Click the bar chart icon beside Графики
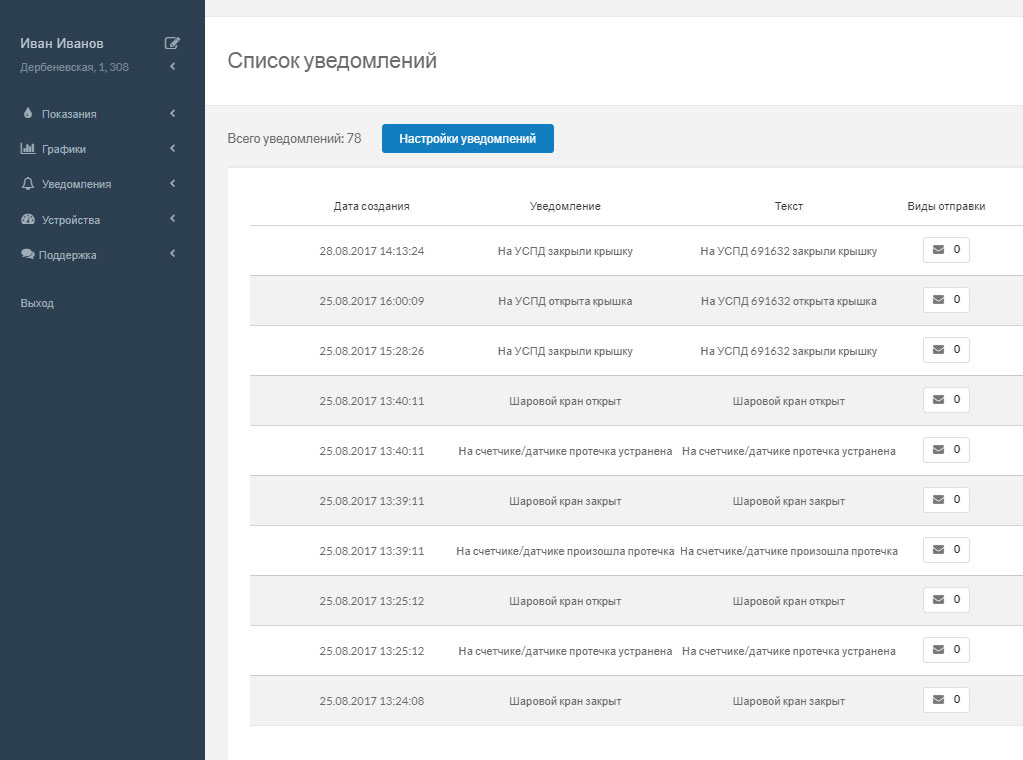 [27, 149]
